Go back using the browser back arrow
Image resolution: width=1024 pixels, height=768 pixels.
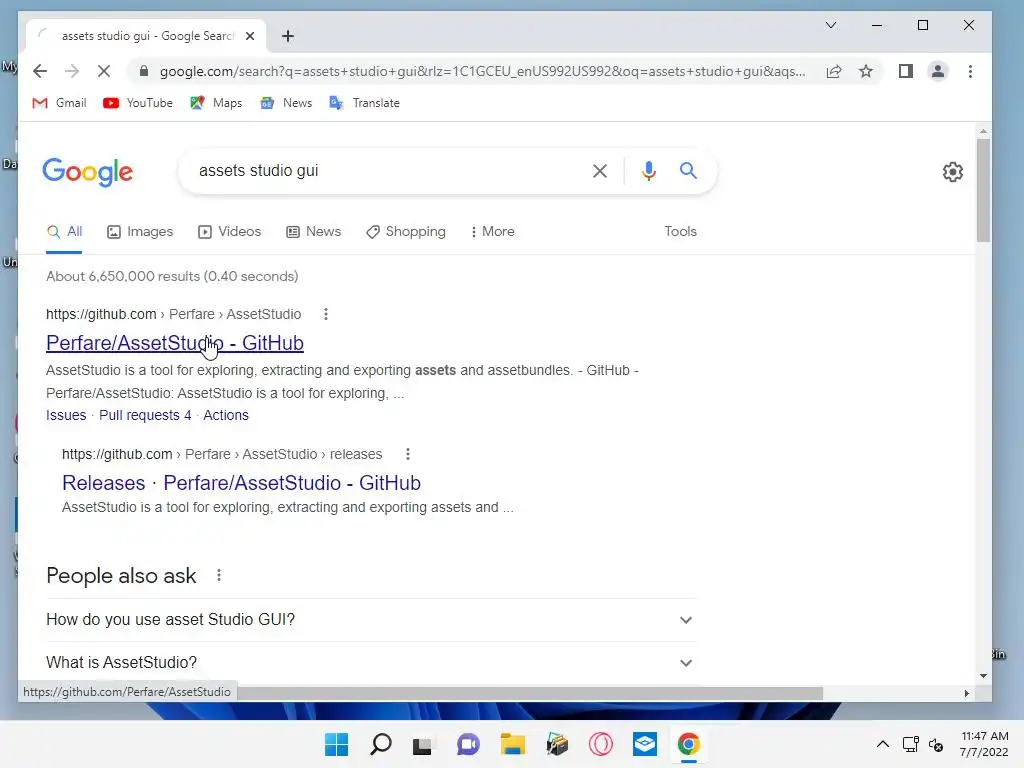click(40, 71)
